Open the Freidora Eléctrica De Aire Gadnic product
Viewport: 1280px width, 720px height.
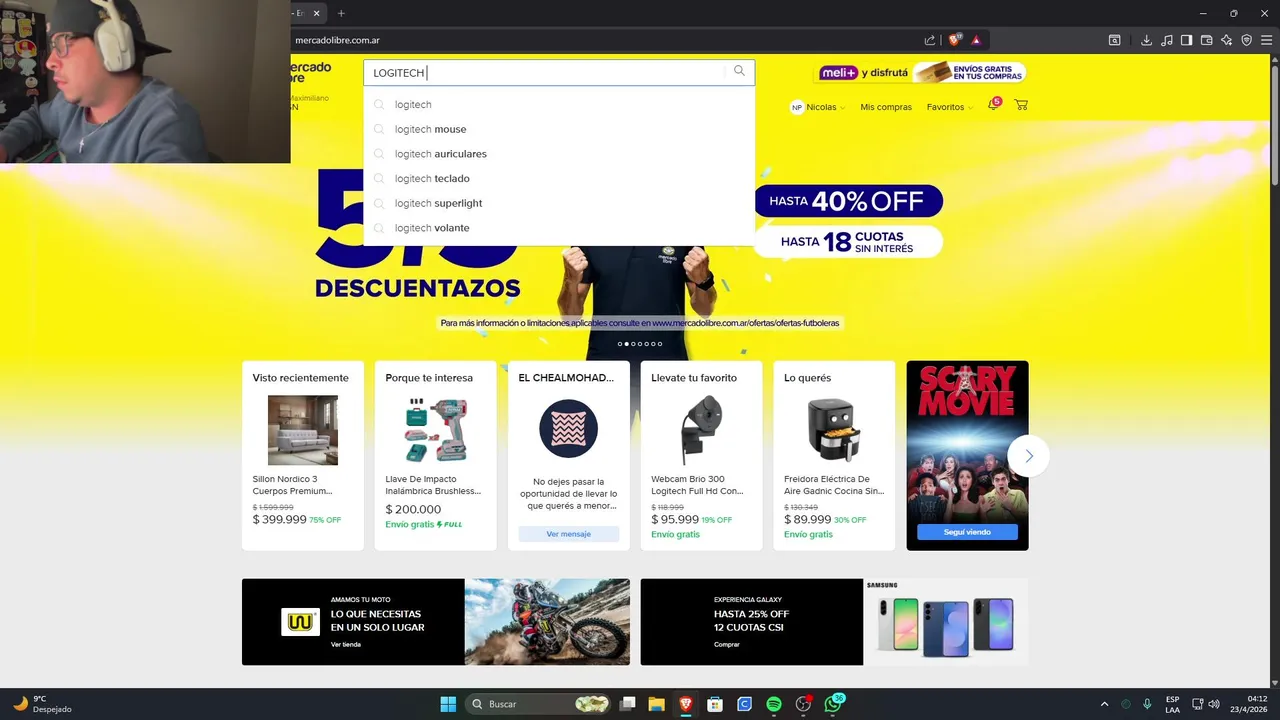834,455
